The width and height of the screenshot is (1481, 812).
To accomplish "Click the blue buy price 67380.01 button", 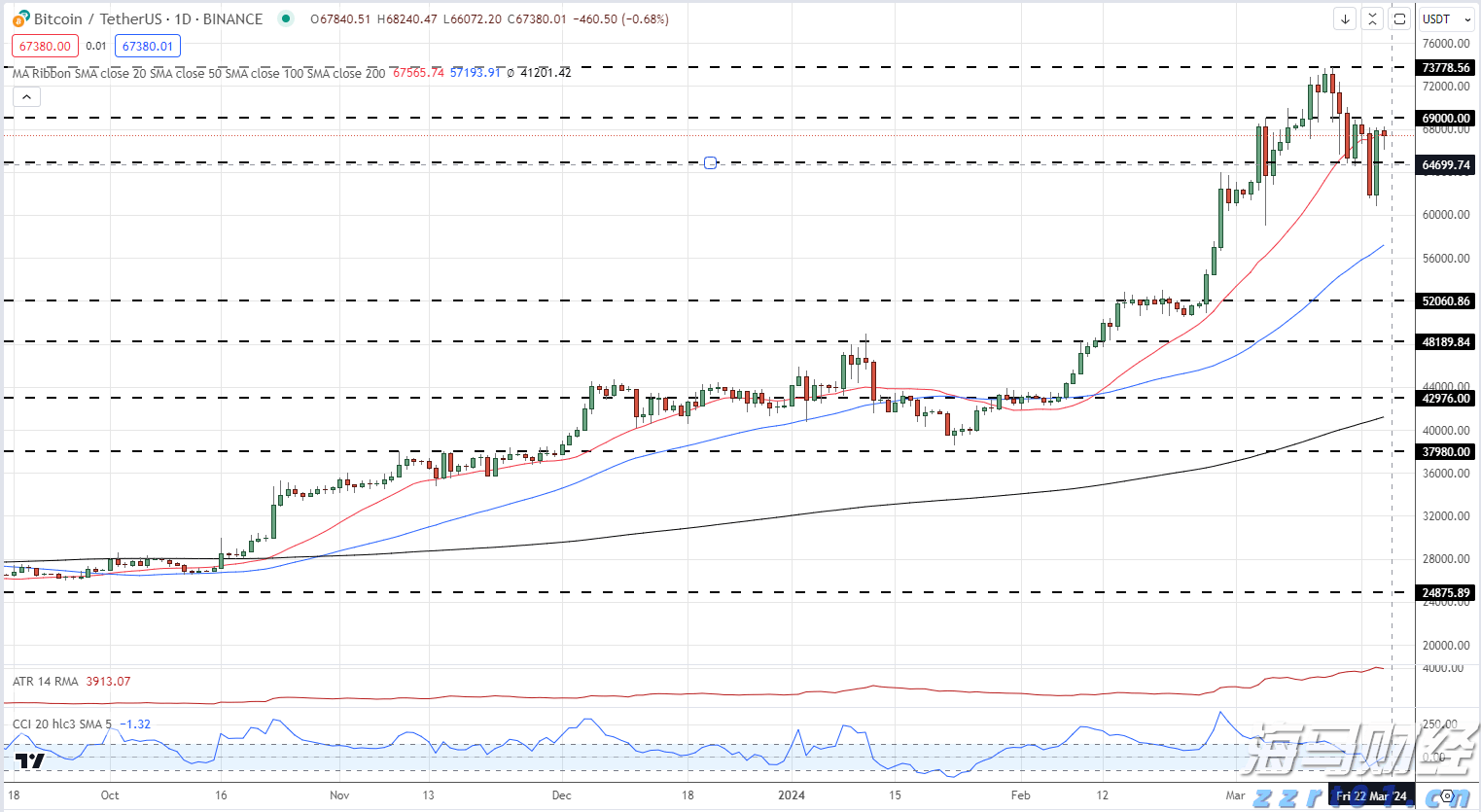I will point(147,46).
